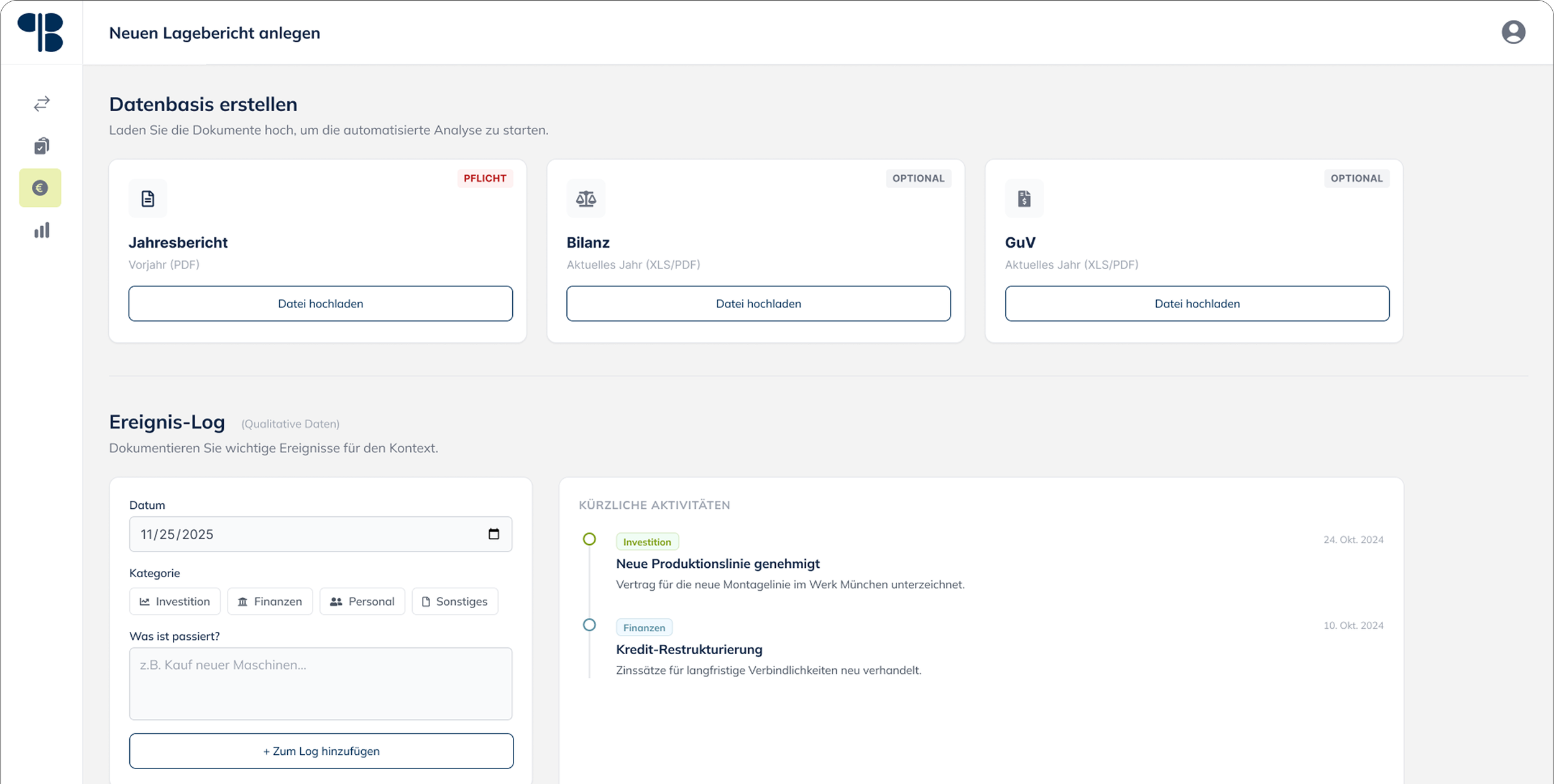Click the GuV invoice icon
The image size is (1554, 784).
[x=1024, y=199]
